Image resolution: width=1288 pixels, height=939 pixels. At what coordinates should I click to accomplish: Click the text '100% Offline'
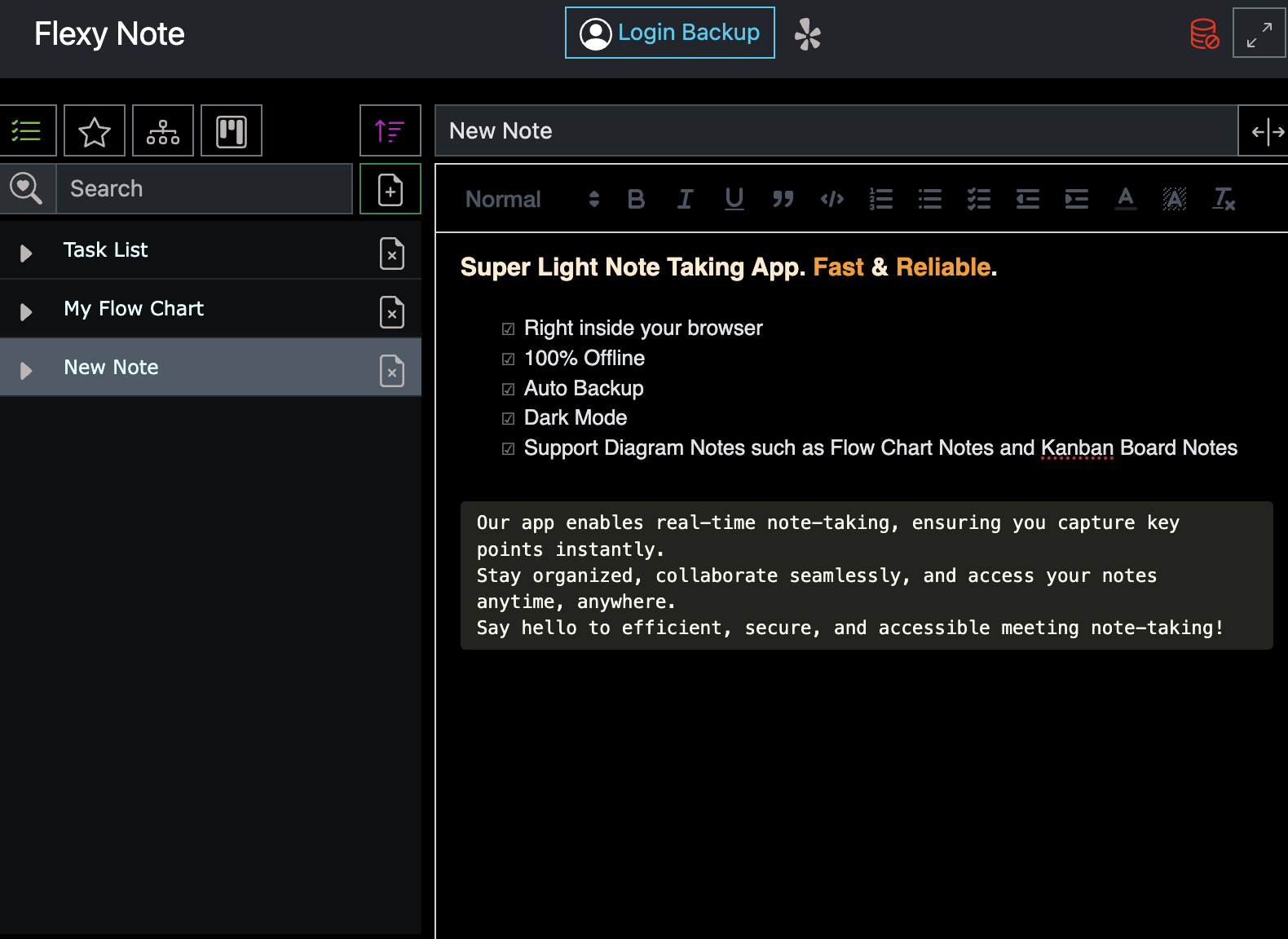[x=584, y=359]
